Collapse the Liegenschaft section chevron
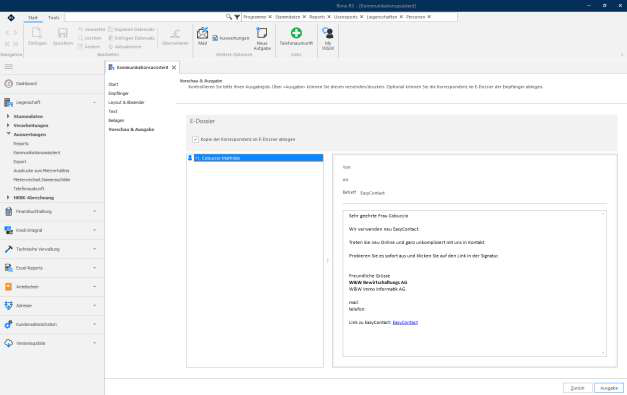 click(x=94, y=102)
